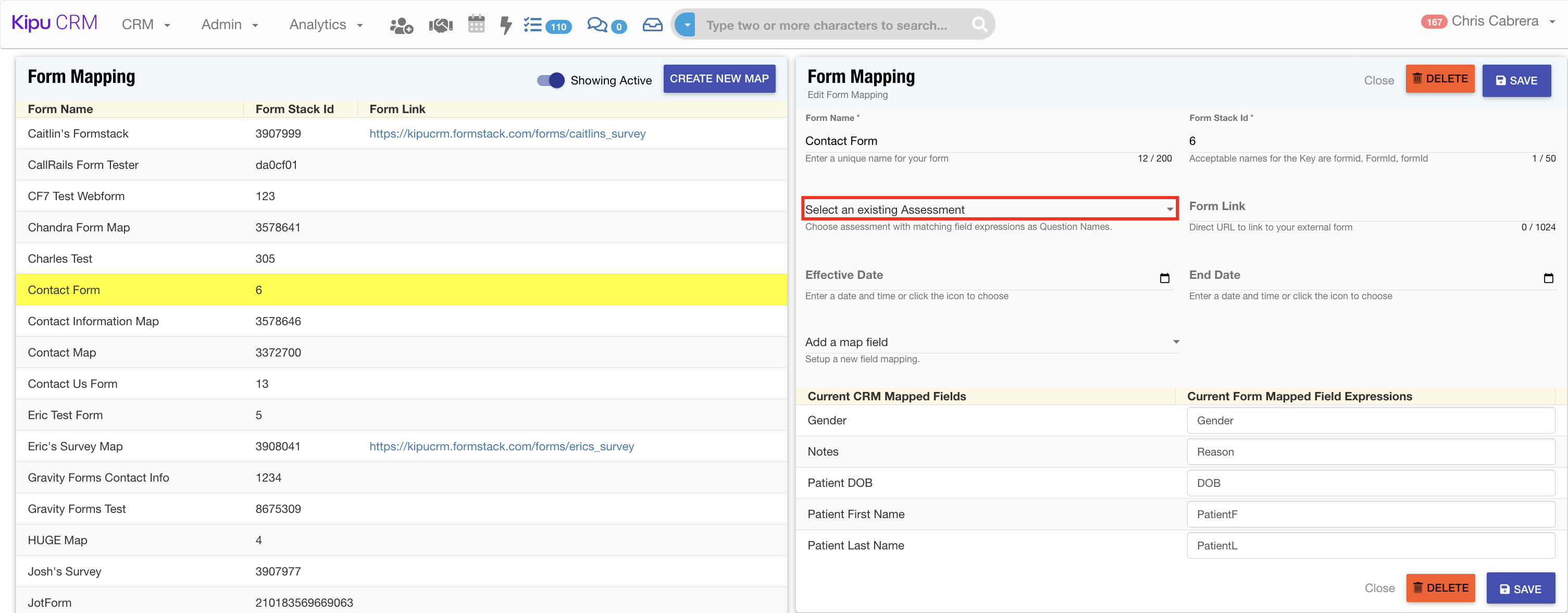The width and height of the screenshot is (1568, 613).
Task: Click the add contact people icon
Action: tap(401, 25)
